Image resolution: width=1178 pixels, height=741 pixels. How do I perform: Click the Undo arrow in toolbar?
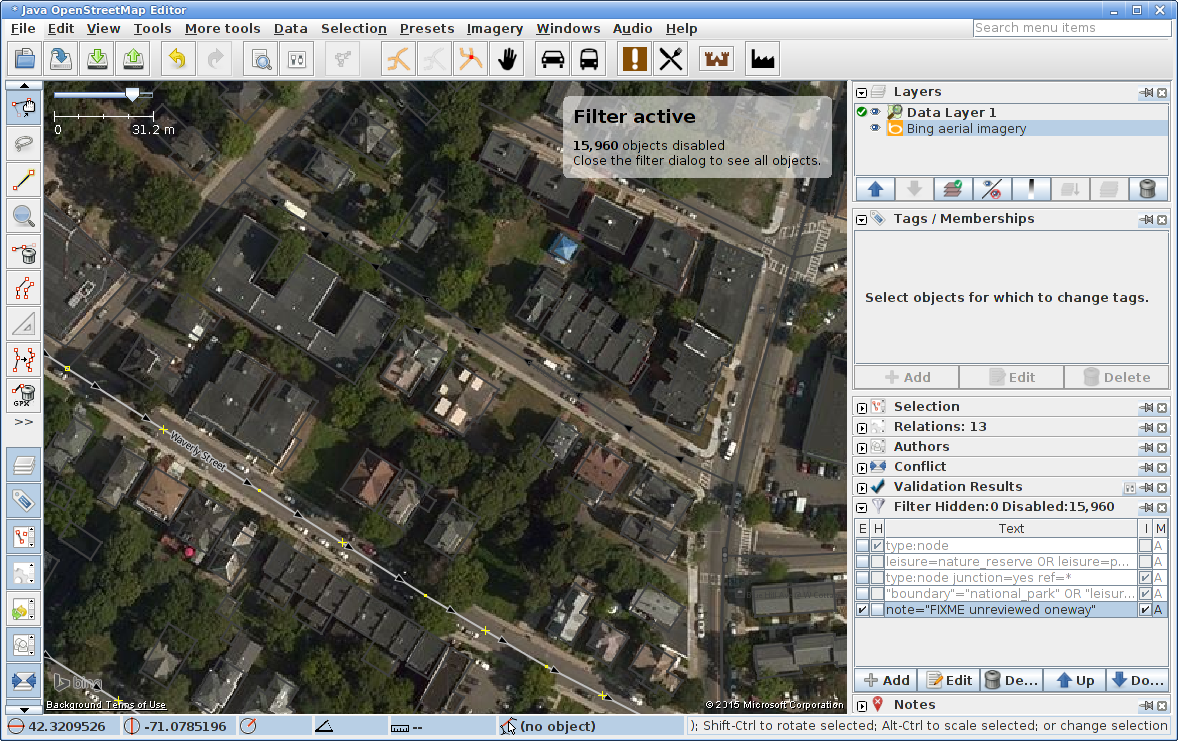(x=177, y=59)
